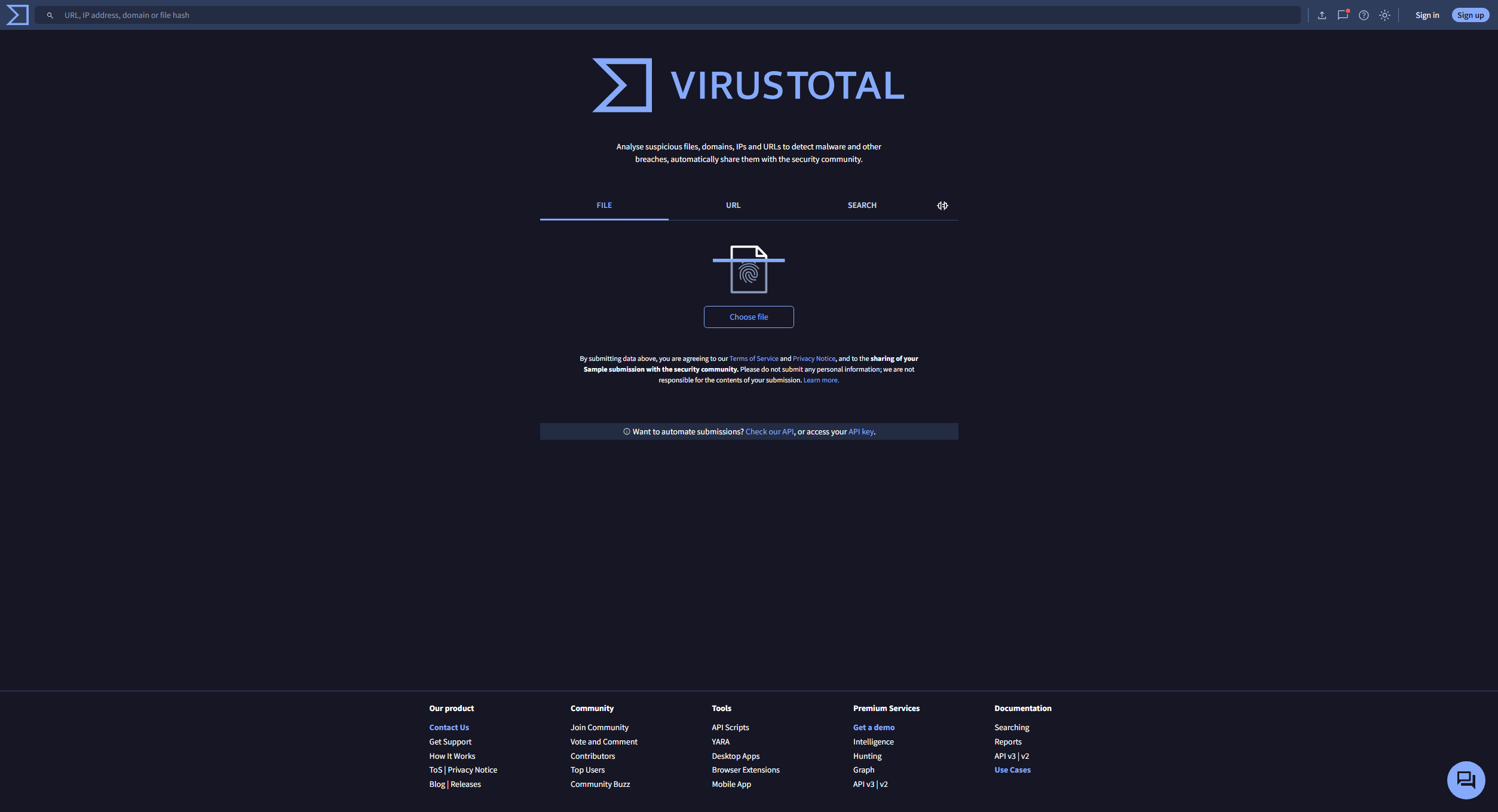Click the magnifier icon in search bar
Screen dimensions: 1498x812
click(x=50, y=16)
